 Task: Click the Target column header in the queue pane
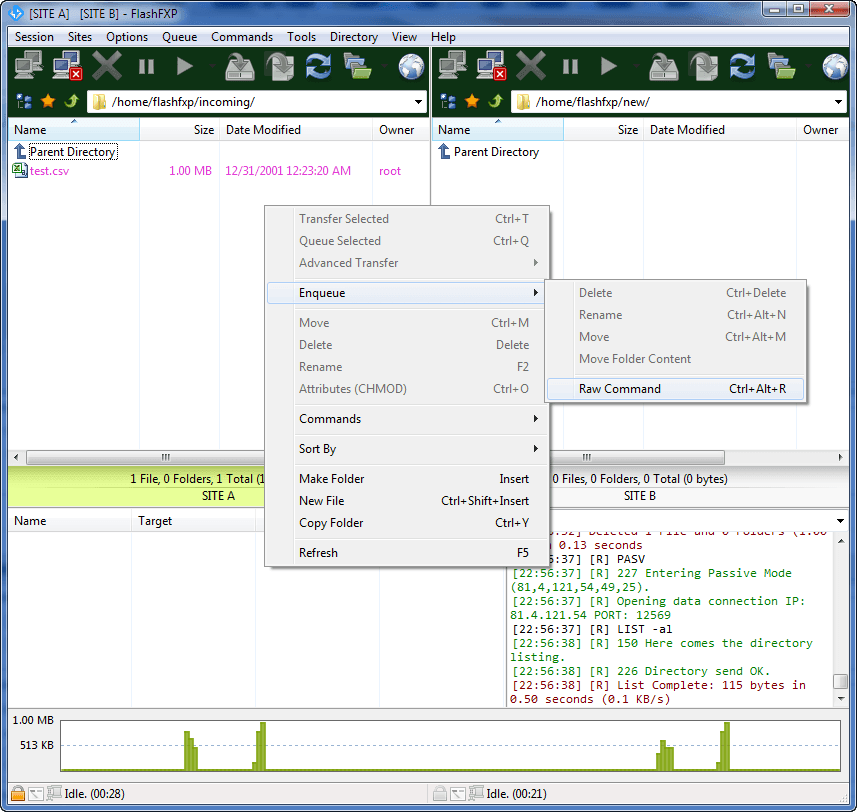click(x=193, y=521)
